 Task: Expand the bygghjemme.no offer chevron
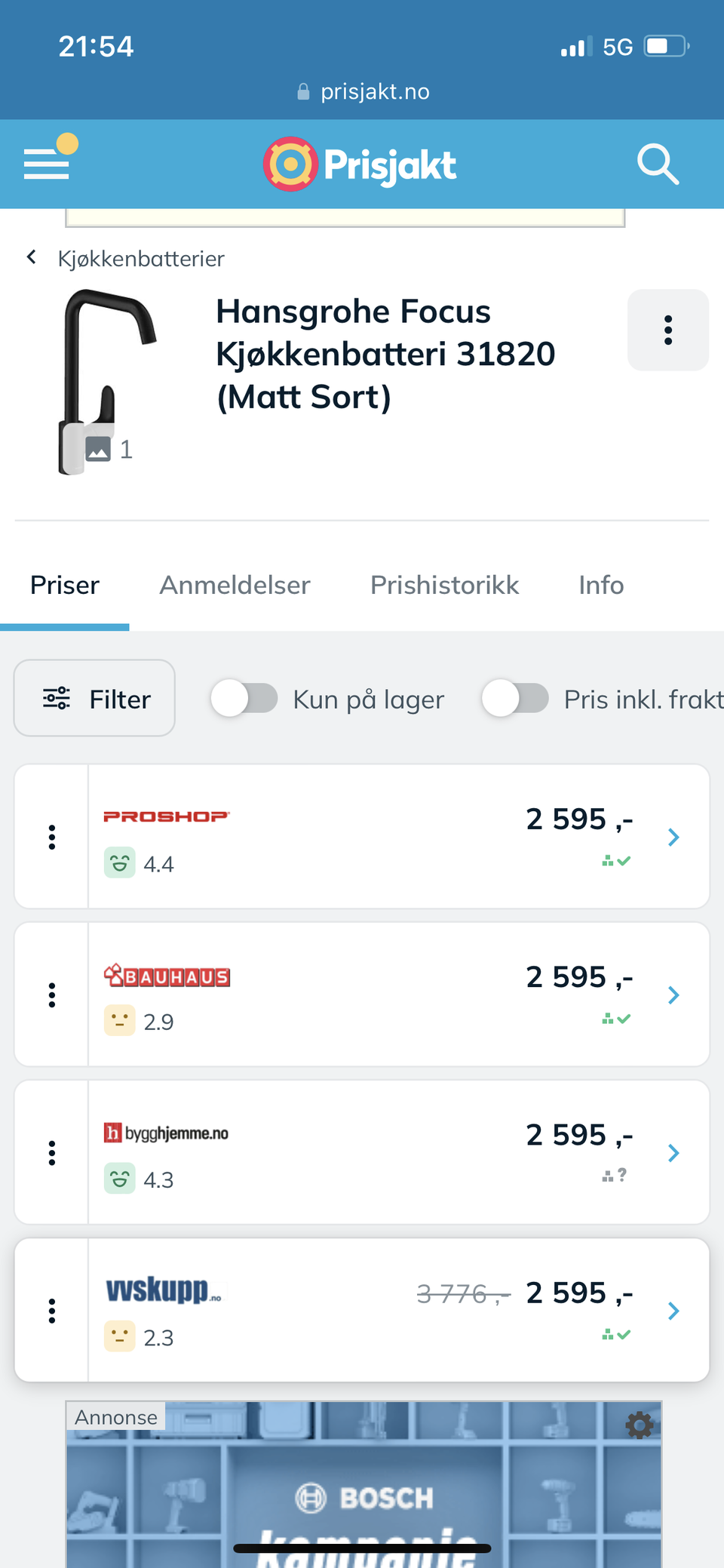pos(673,1153)
